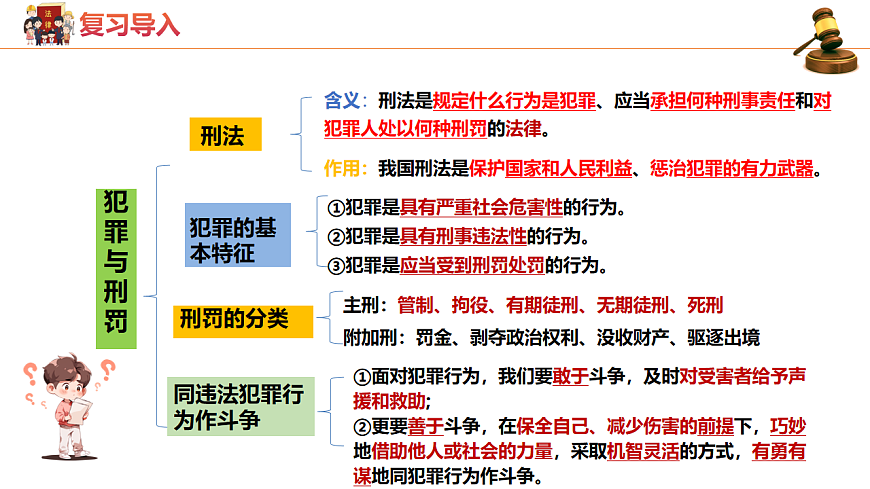Click the red 减少伤害的前提 phrase
The image size is (870, 489).
point(670,426)
